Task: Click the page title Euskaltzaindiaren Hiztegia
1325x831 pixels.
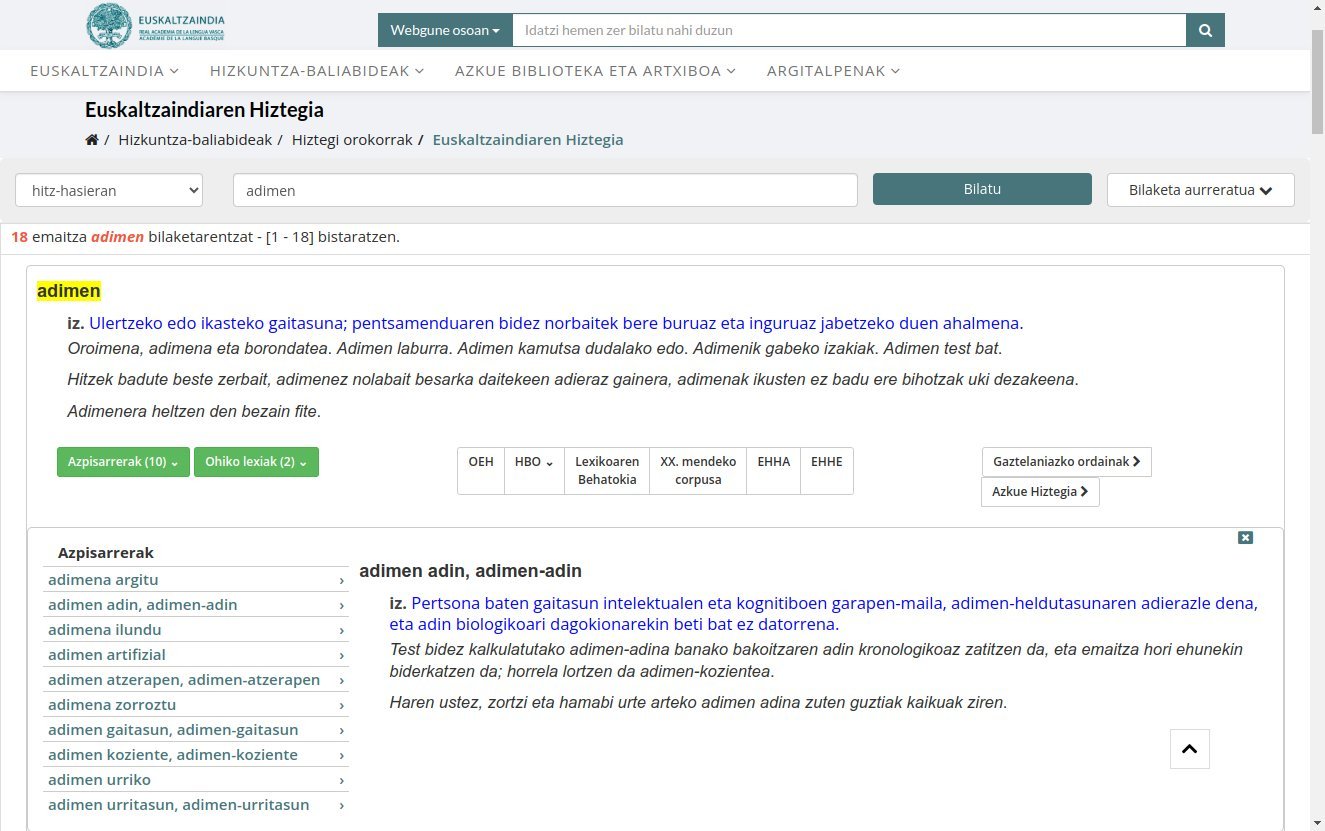Action: [x=204, y=110]
